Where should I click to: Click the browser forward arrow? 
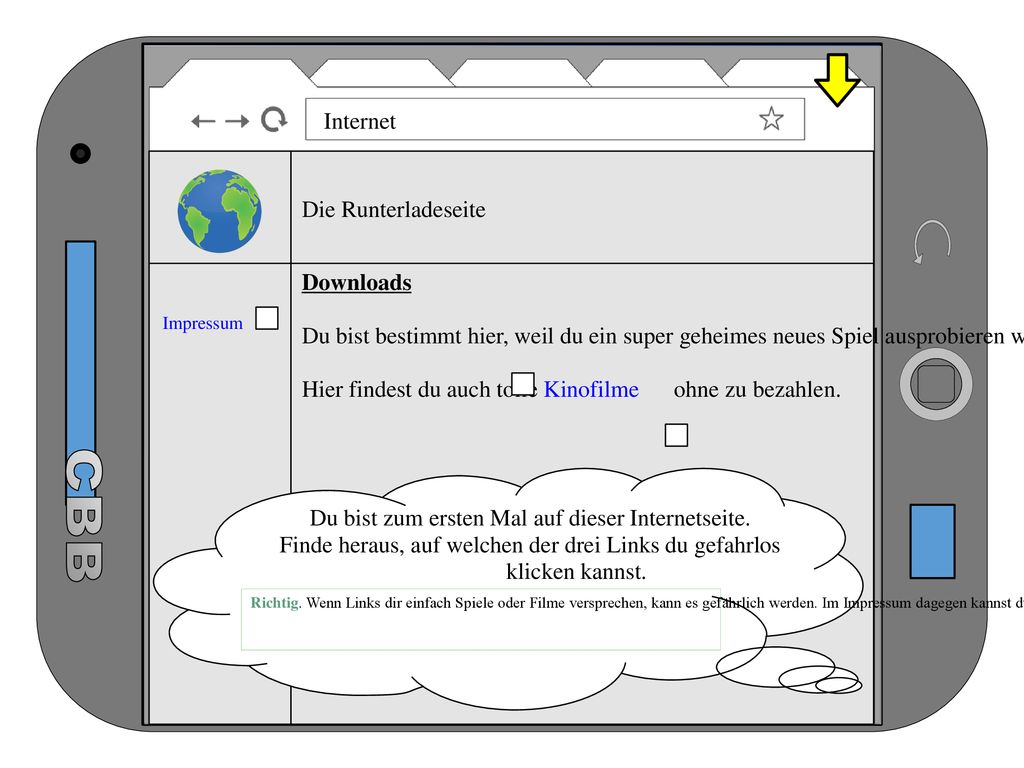237,121
